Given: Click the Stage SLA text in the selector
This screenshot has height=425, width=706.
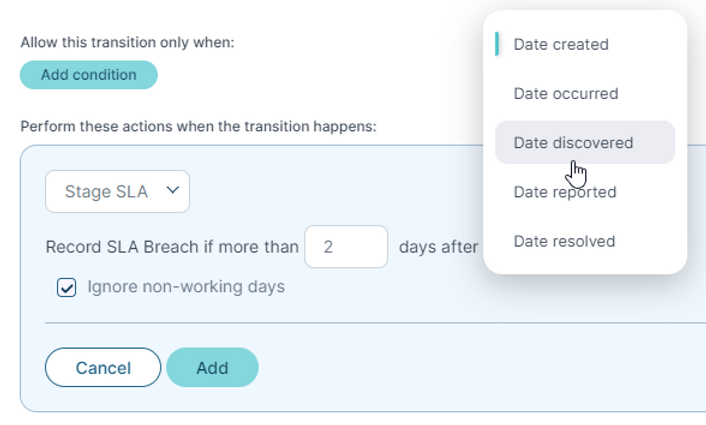Looking at the screenshot, I should tap(106, 191).
